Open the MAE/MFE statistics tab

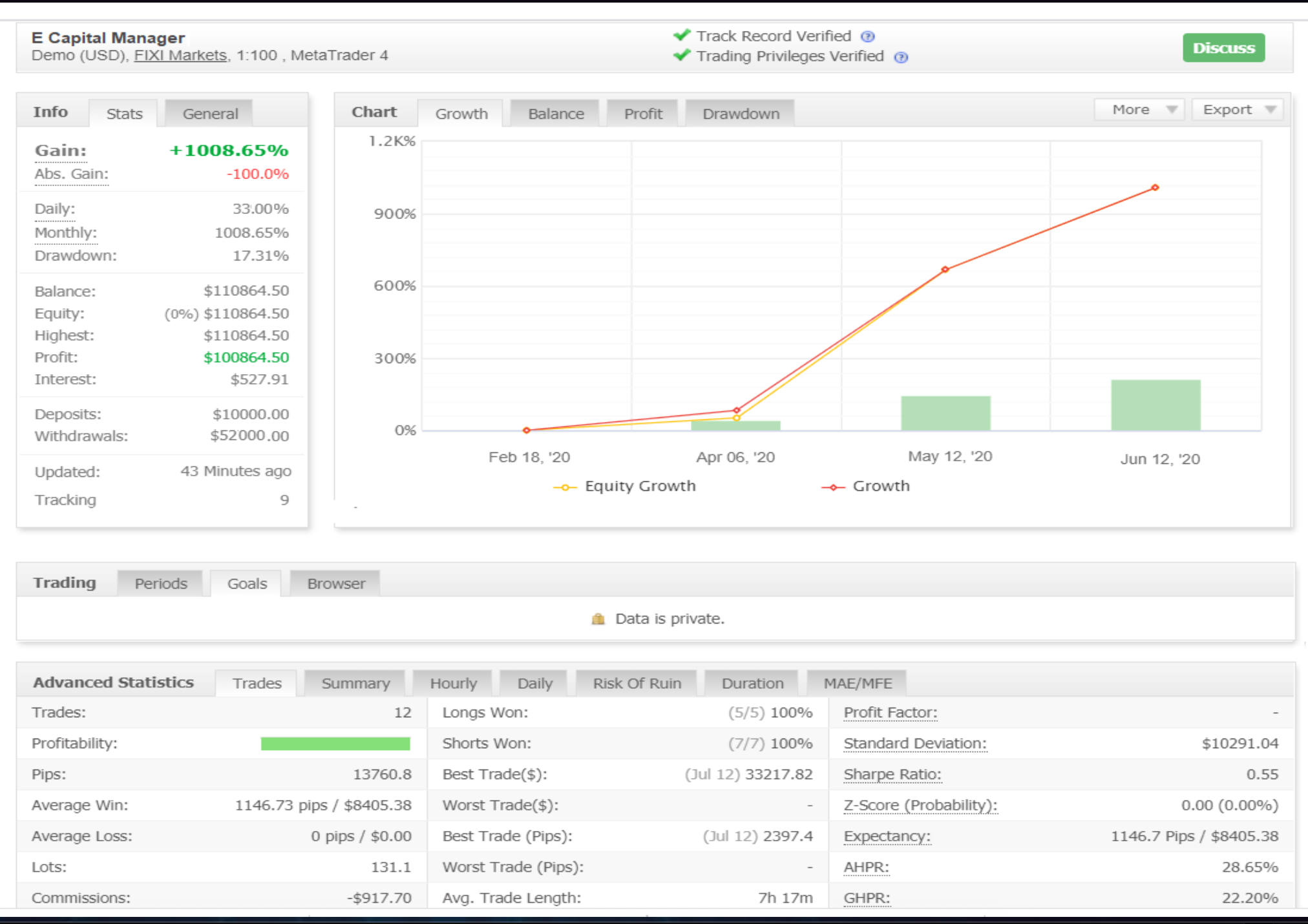(x=858, y=684)
